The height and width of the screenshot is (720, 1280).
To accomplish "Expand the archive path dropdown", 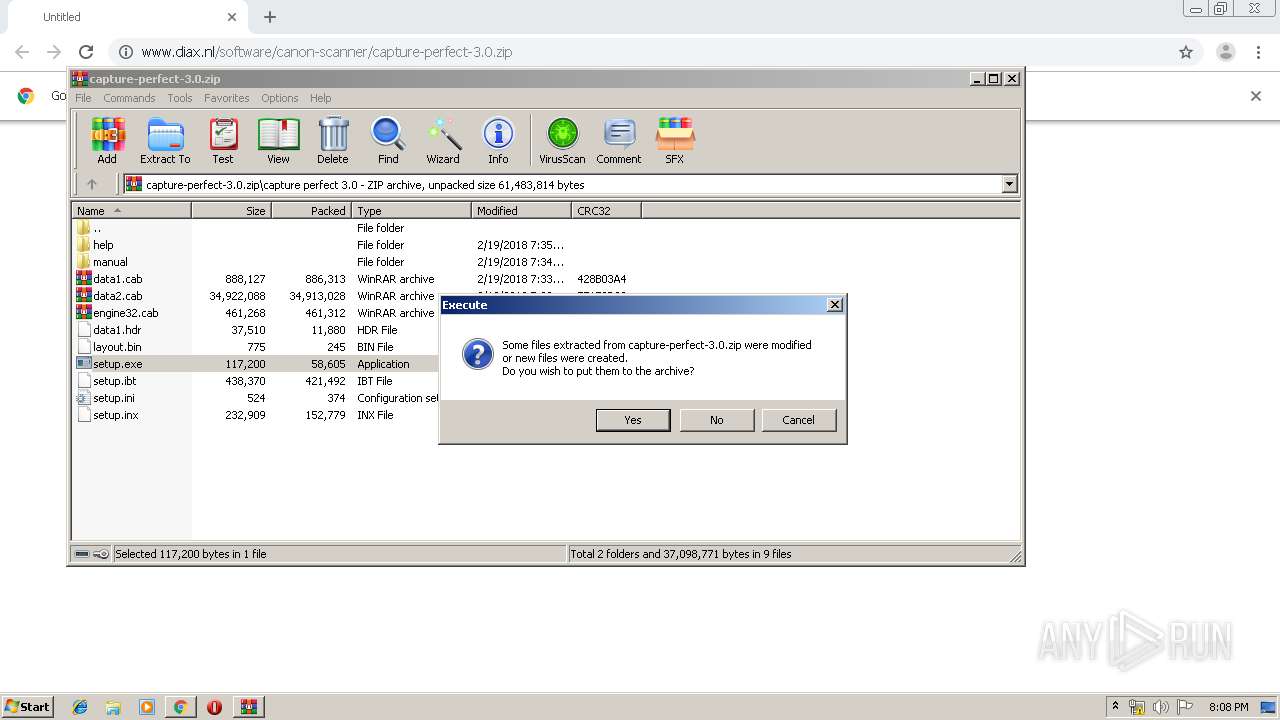I will [x=1009, y=184].
